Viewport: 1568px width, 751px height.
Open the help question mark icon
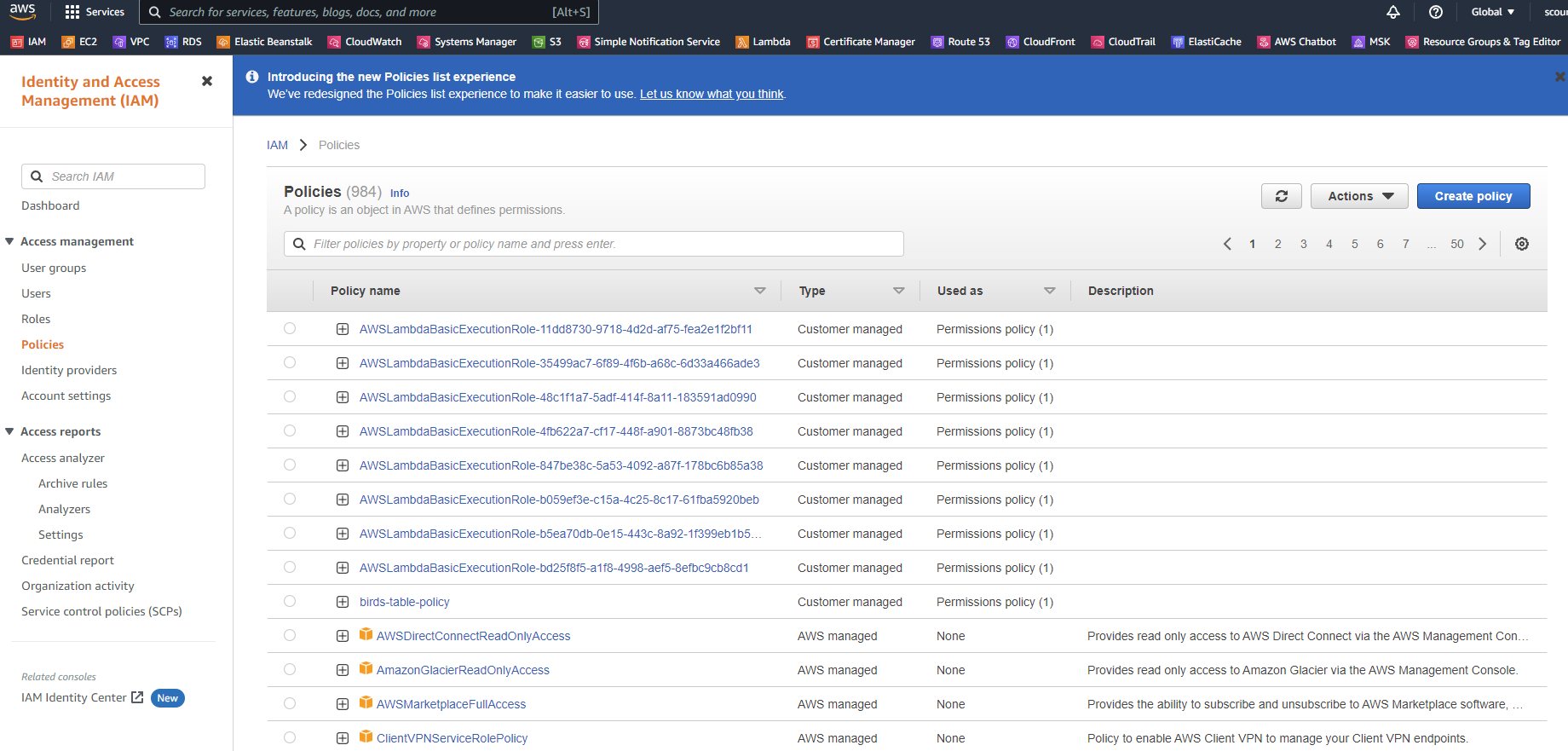click(1436, 12)
